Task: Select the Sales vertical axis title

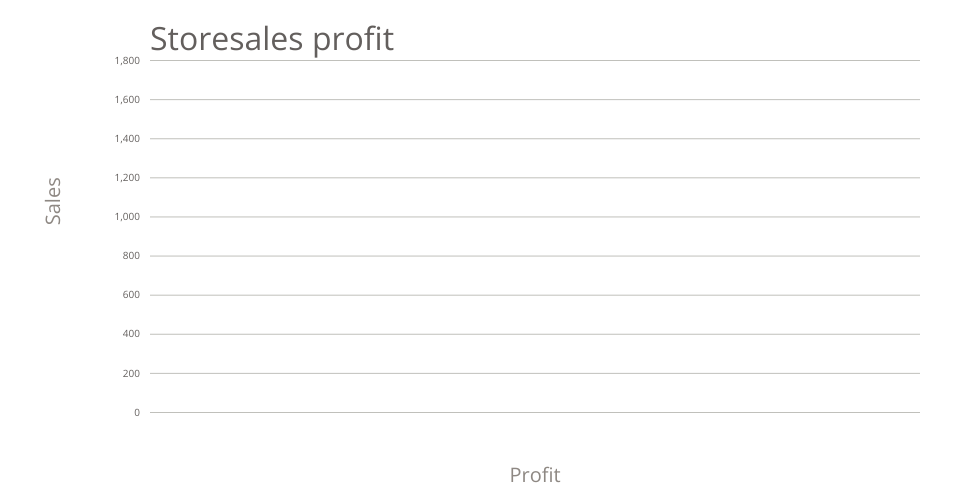Action: pos(53,200)
